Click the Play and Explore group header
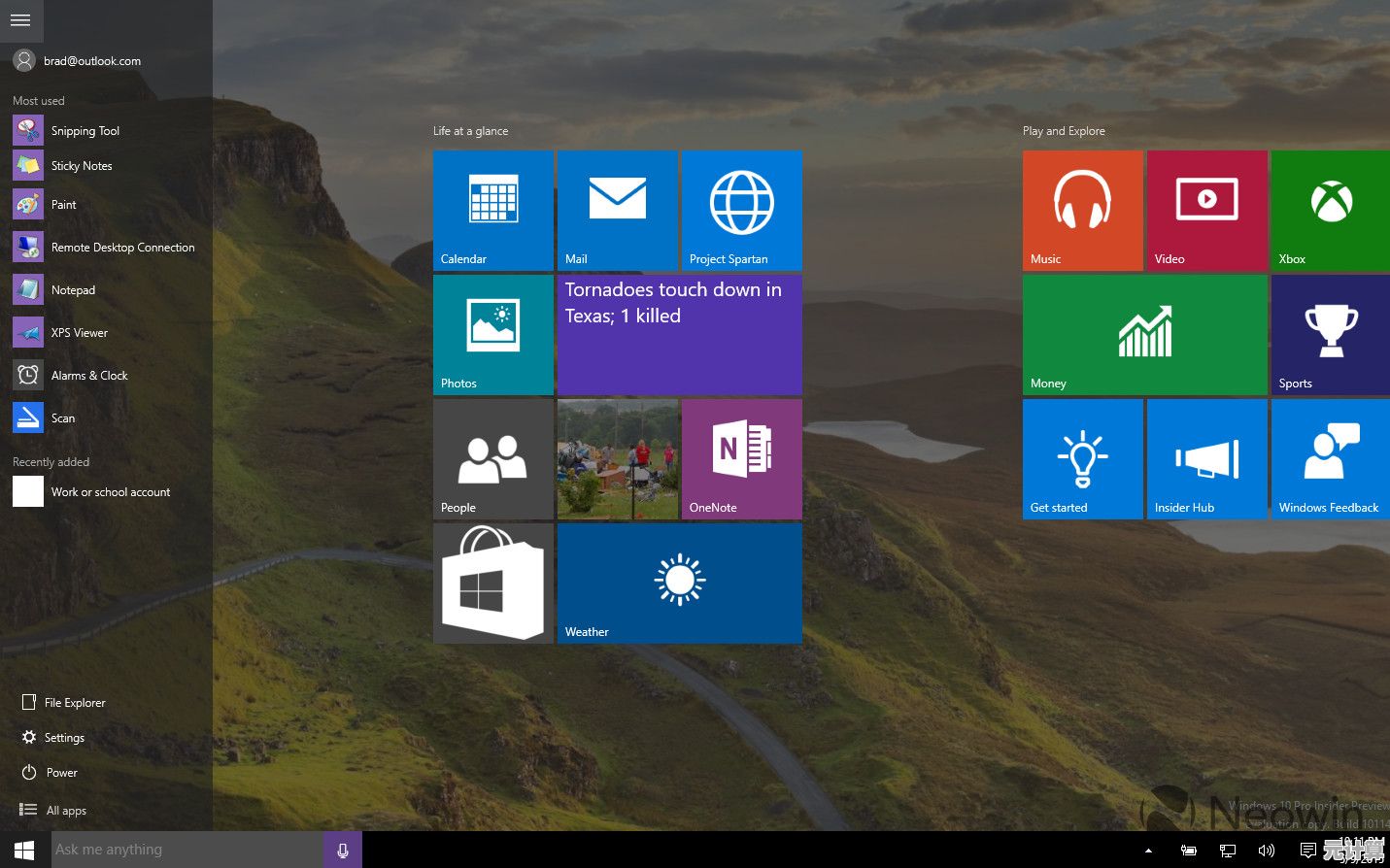 pyautogui.click(x=1064, y=131)
